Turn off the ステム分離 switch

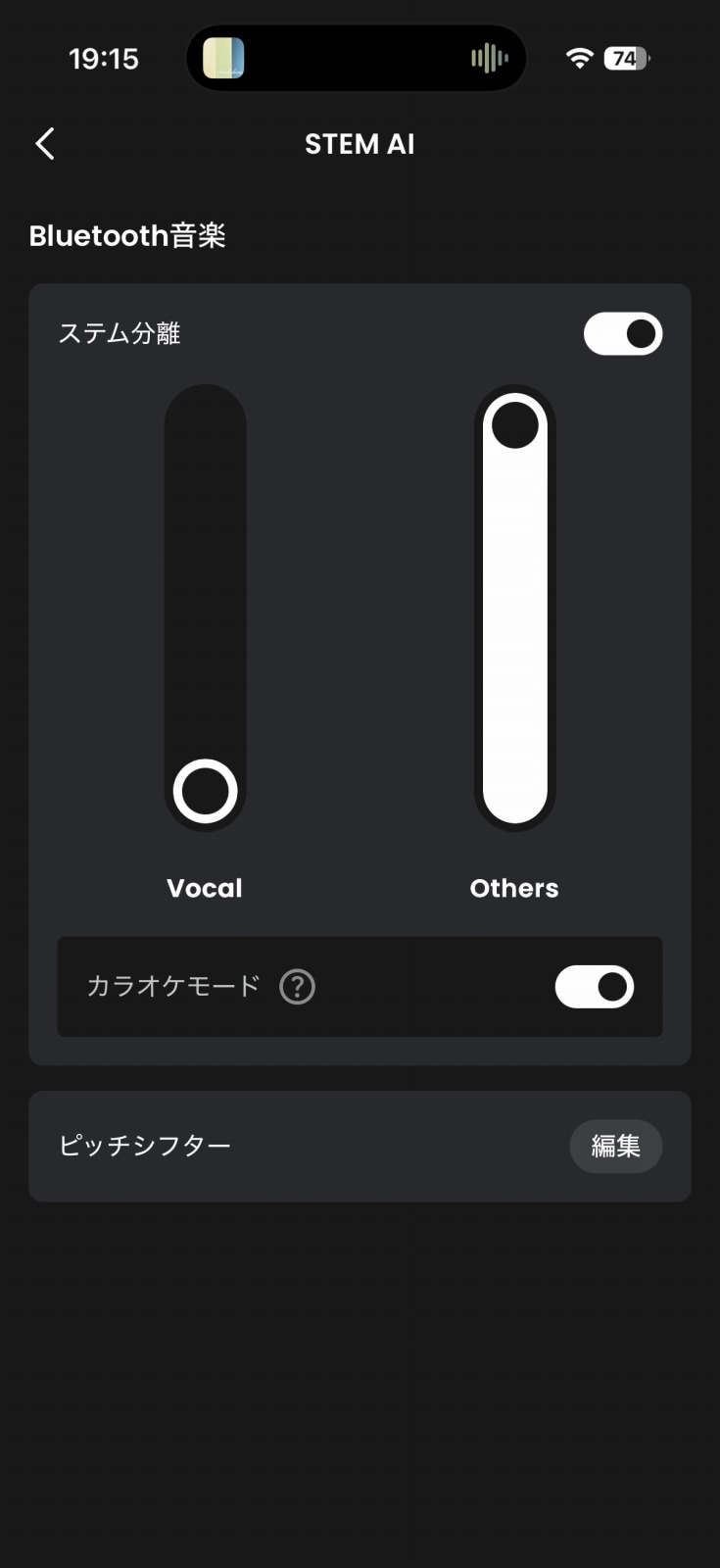tap(623, 334)
